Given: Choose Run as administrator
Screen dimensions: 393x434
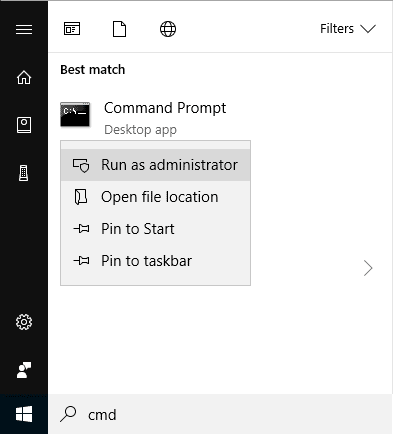Looking at the screenshot, I should (x=155, y=165).
